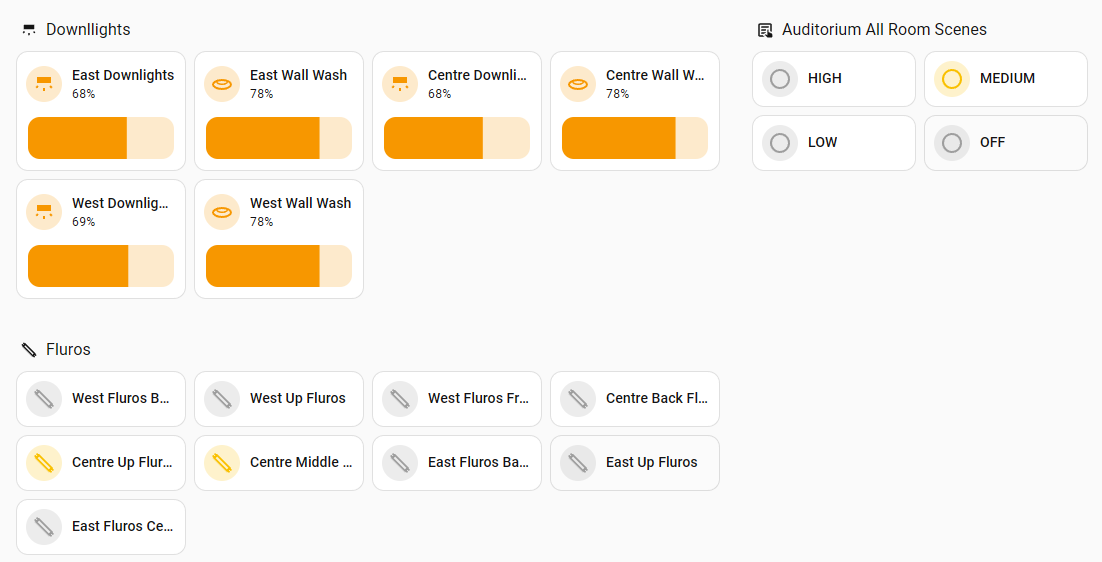1102x562 pixels.
Task: Turn off the Centre Up Fluros icon
Action: pyautogui.click(x=44, y=463)
